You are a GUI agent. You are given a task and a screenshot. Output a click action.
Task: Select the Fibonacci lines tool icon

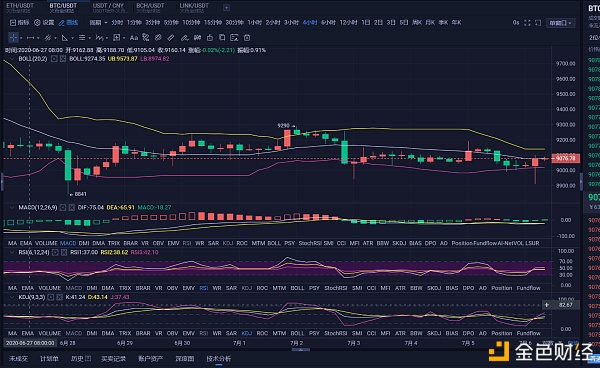point(82,37)
